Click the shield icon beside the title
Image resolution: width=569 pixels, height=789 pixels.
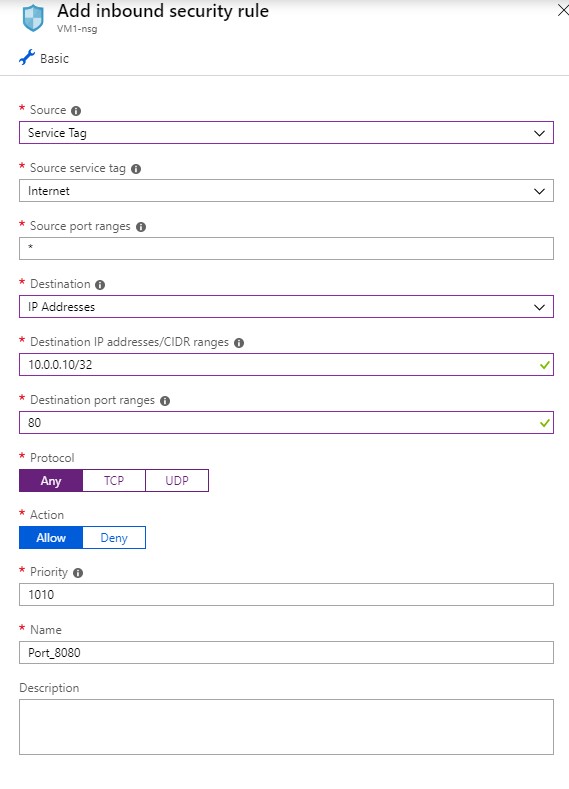coord(33,18)
